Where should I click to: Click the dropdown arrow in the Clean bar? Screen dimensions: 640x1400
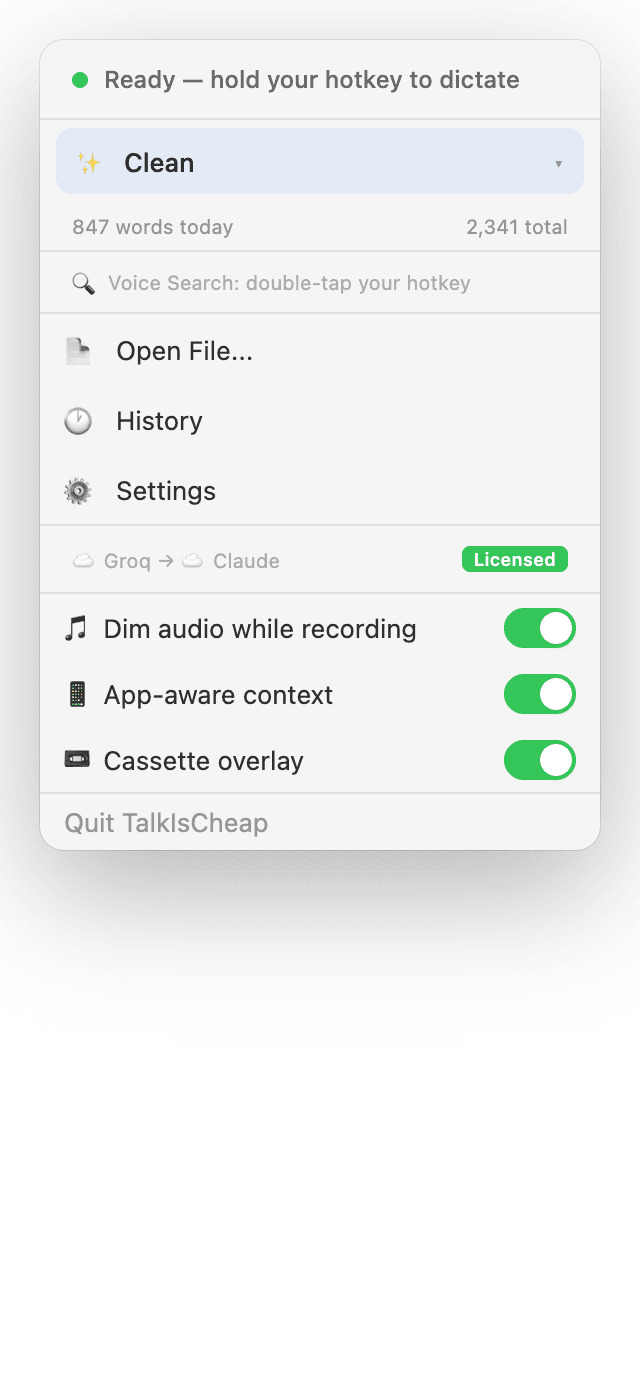tap(563, 161)
